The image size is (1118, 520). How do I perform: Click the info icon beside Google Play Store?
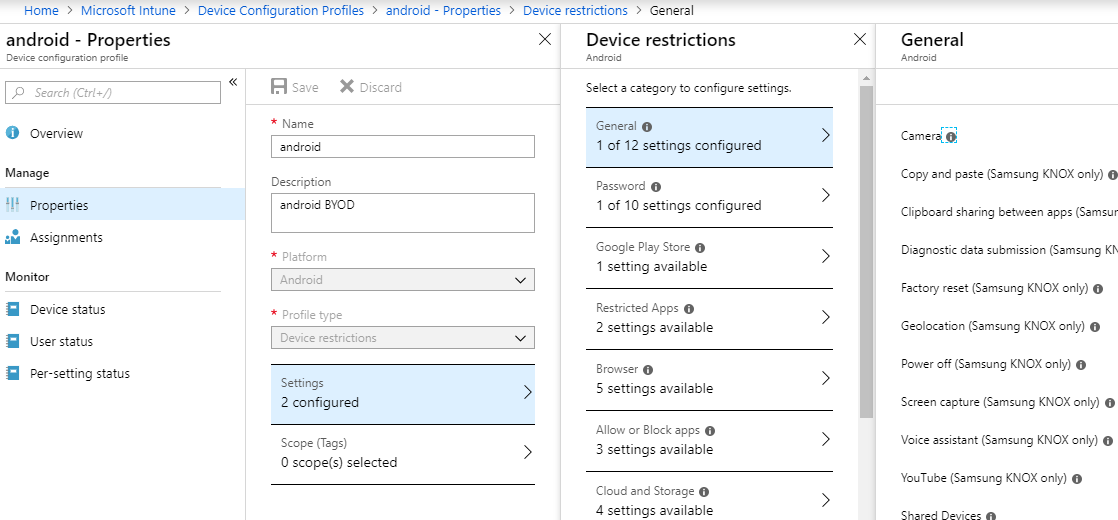tap(700, 248)
